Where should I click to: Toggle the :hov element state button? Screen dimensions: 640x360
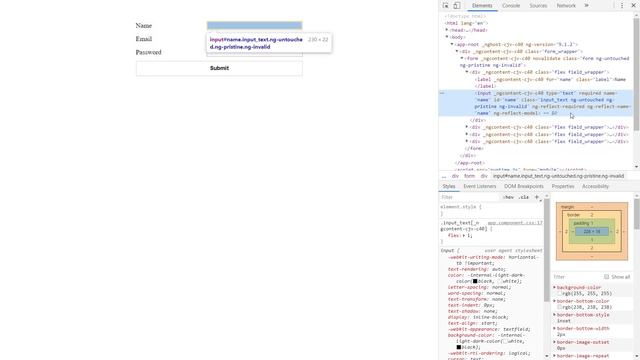508,197
